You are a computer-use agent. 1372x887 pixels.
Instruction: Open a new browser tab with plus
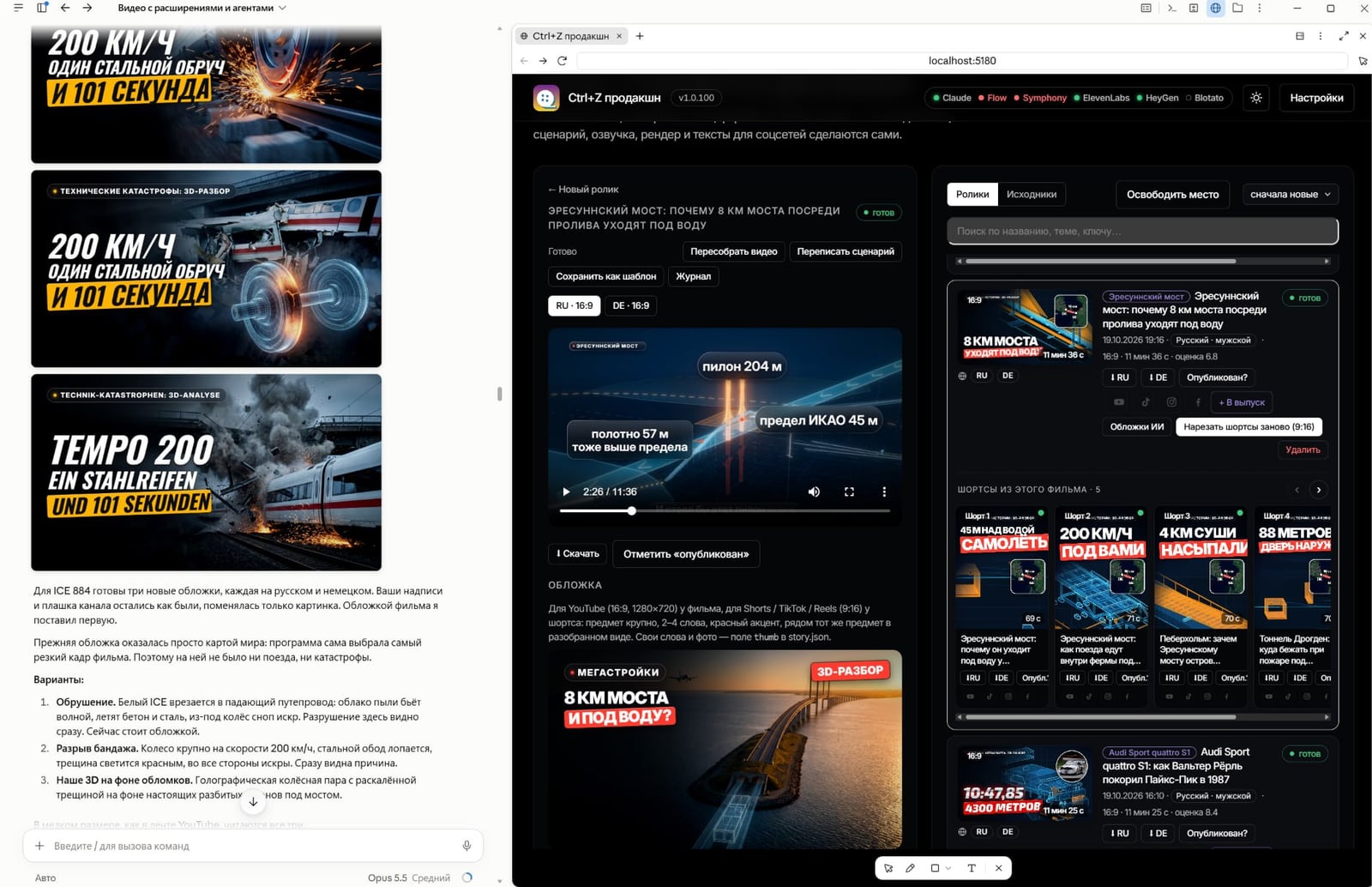pyautogui.click(x=640, y=36)
